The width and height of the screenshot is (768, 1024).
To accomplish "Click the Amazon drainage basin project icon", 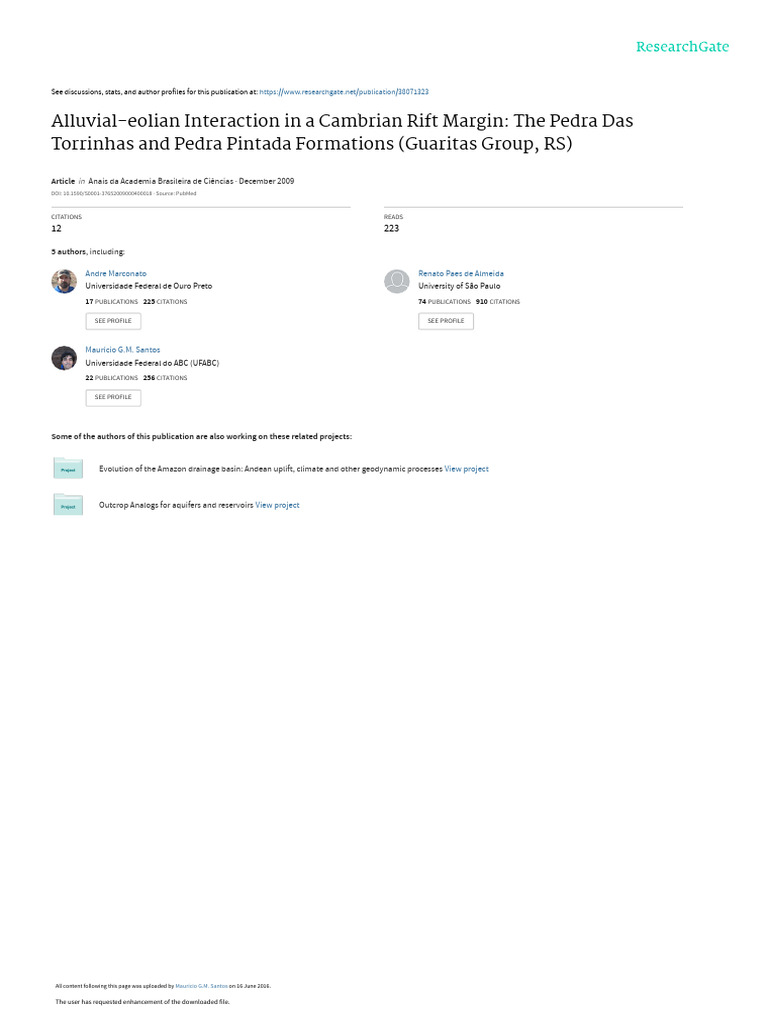I will click(x=68, y=468).
